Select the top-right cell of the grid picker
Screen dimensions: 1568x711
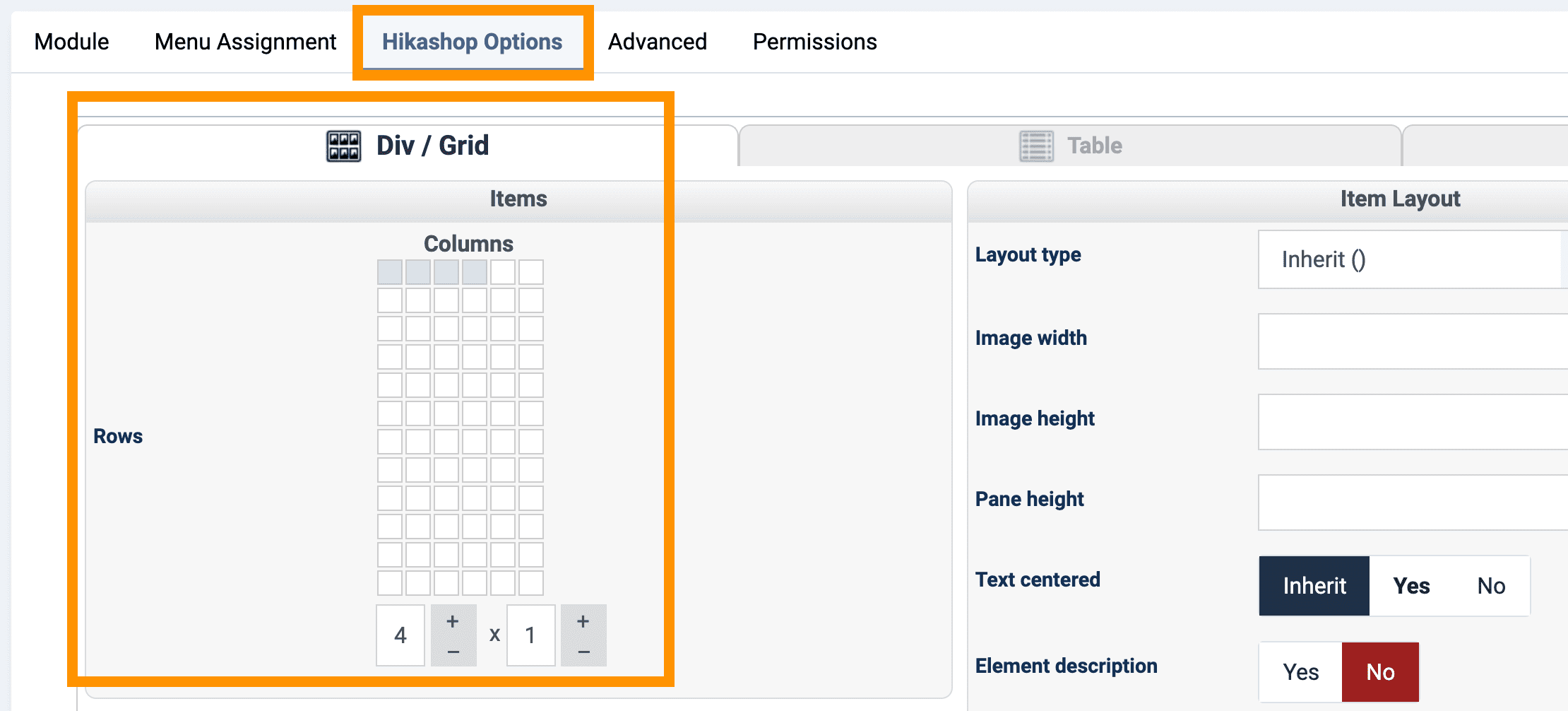pos(531,272)
